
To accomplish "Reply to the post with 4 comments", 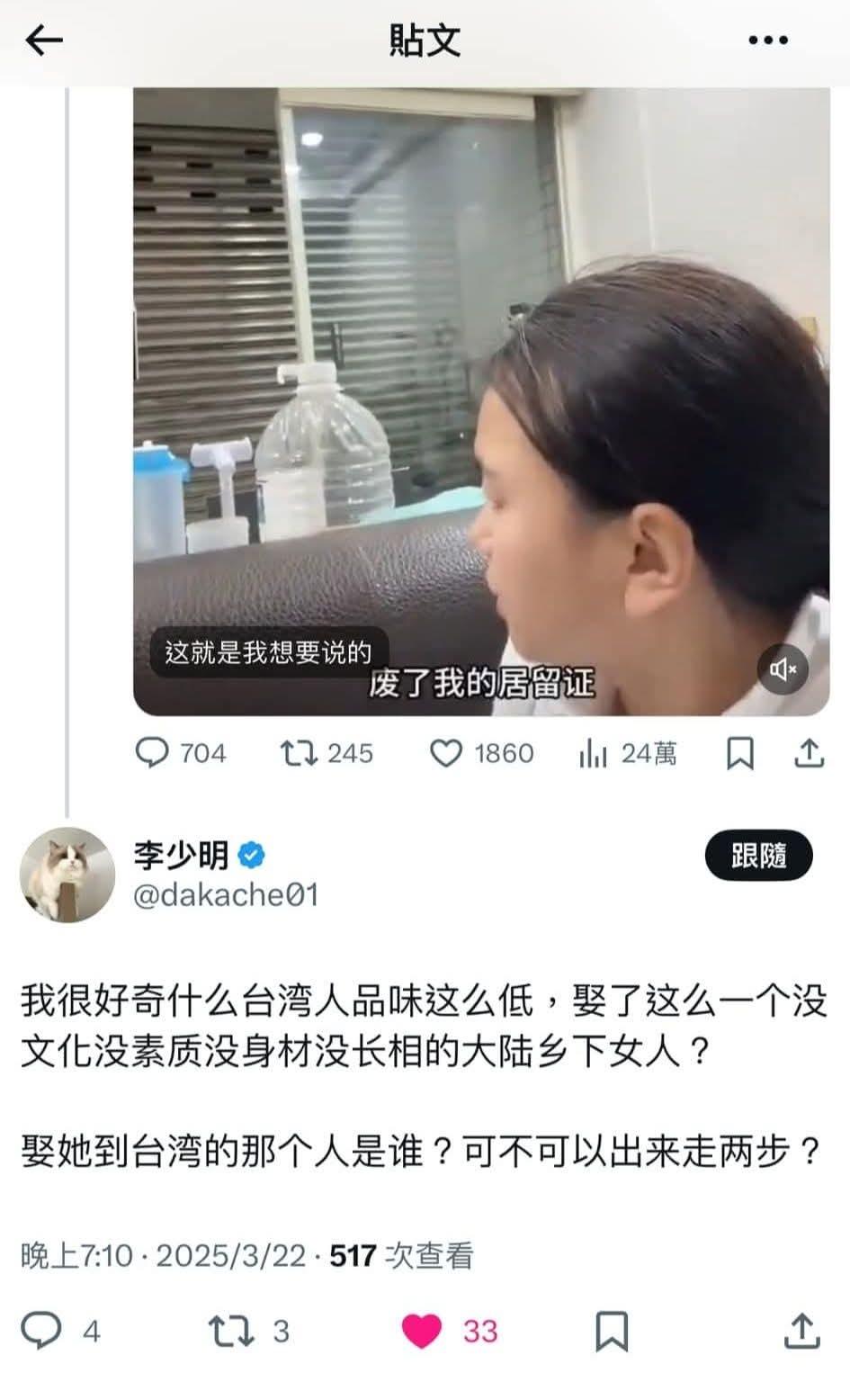I will (60, 1331).
